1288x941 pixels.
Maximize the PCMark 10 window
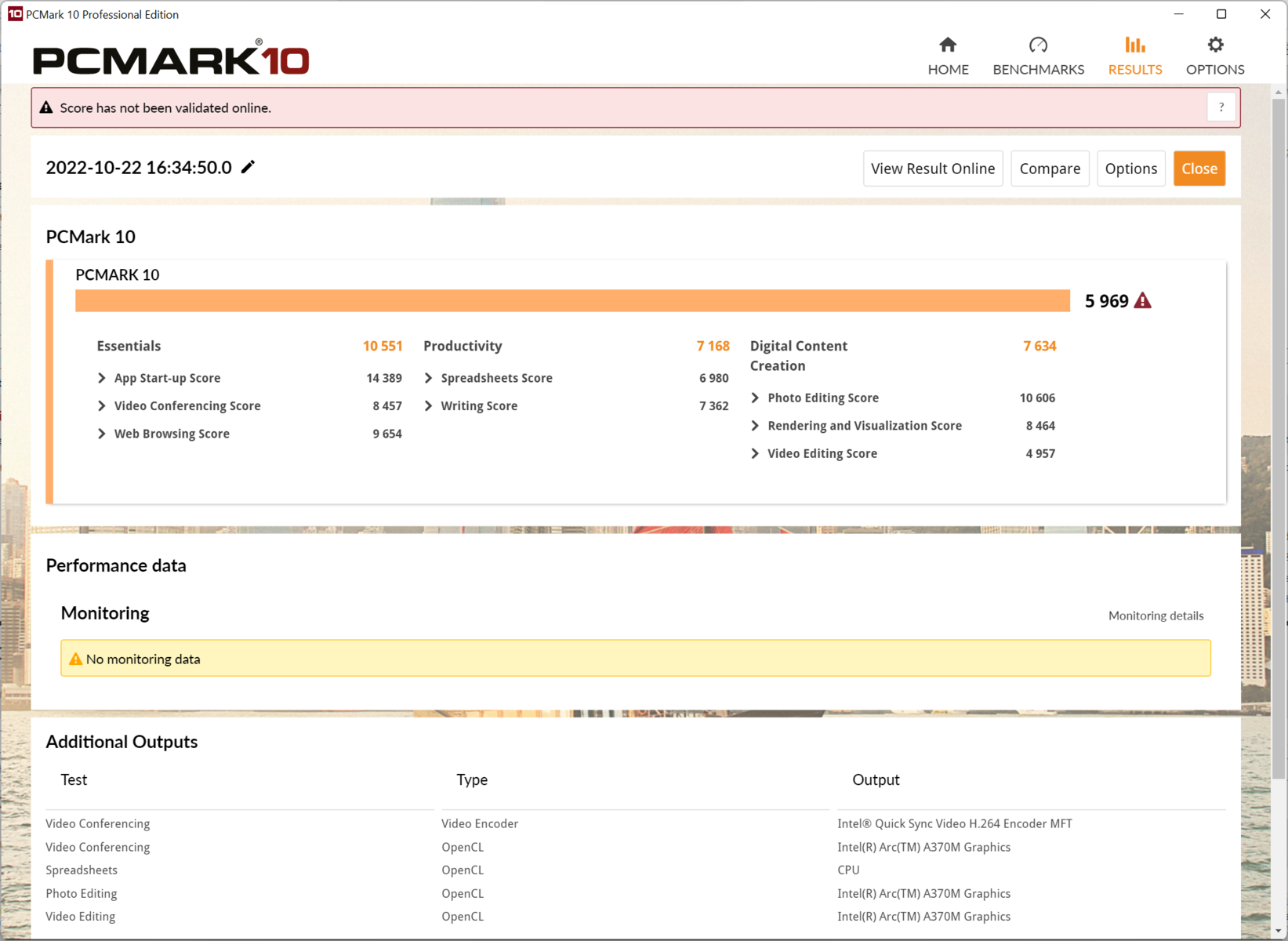(x=1221, y=14)
